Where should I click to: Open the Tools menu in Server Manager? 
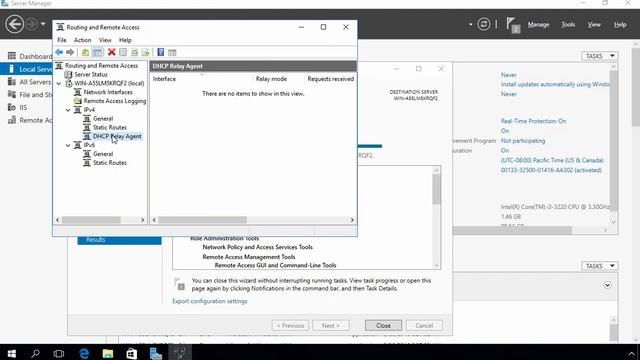(568, 24)
